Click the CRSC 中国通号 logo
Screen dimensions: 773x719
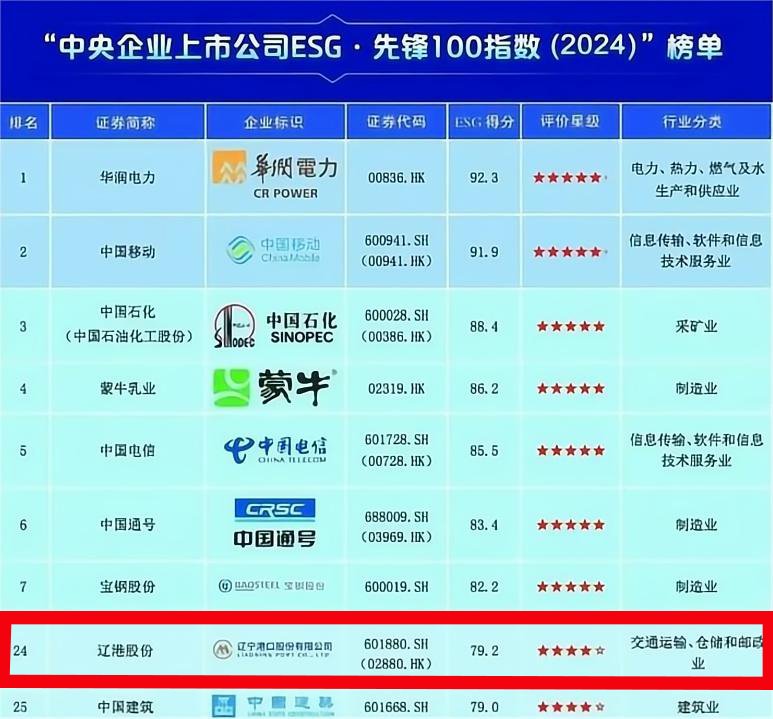pyautogui.click(x=275, y=523)
